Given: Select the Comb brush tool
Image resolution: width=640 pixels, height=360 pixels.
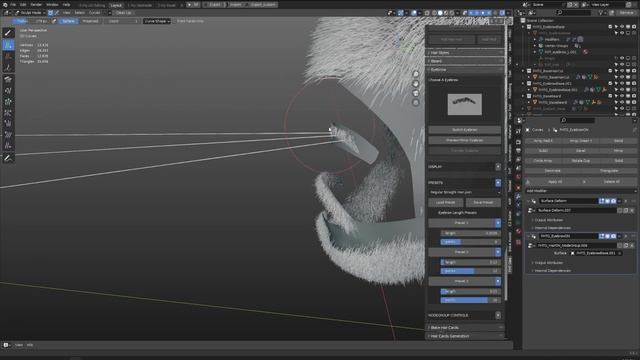Looking at the screenshot, I should (8, 79).
